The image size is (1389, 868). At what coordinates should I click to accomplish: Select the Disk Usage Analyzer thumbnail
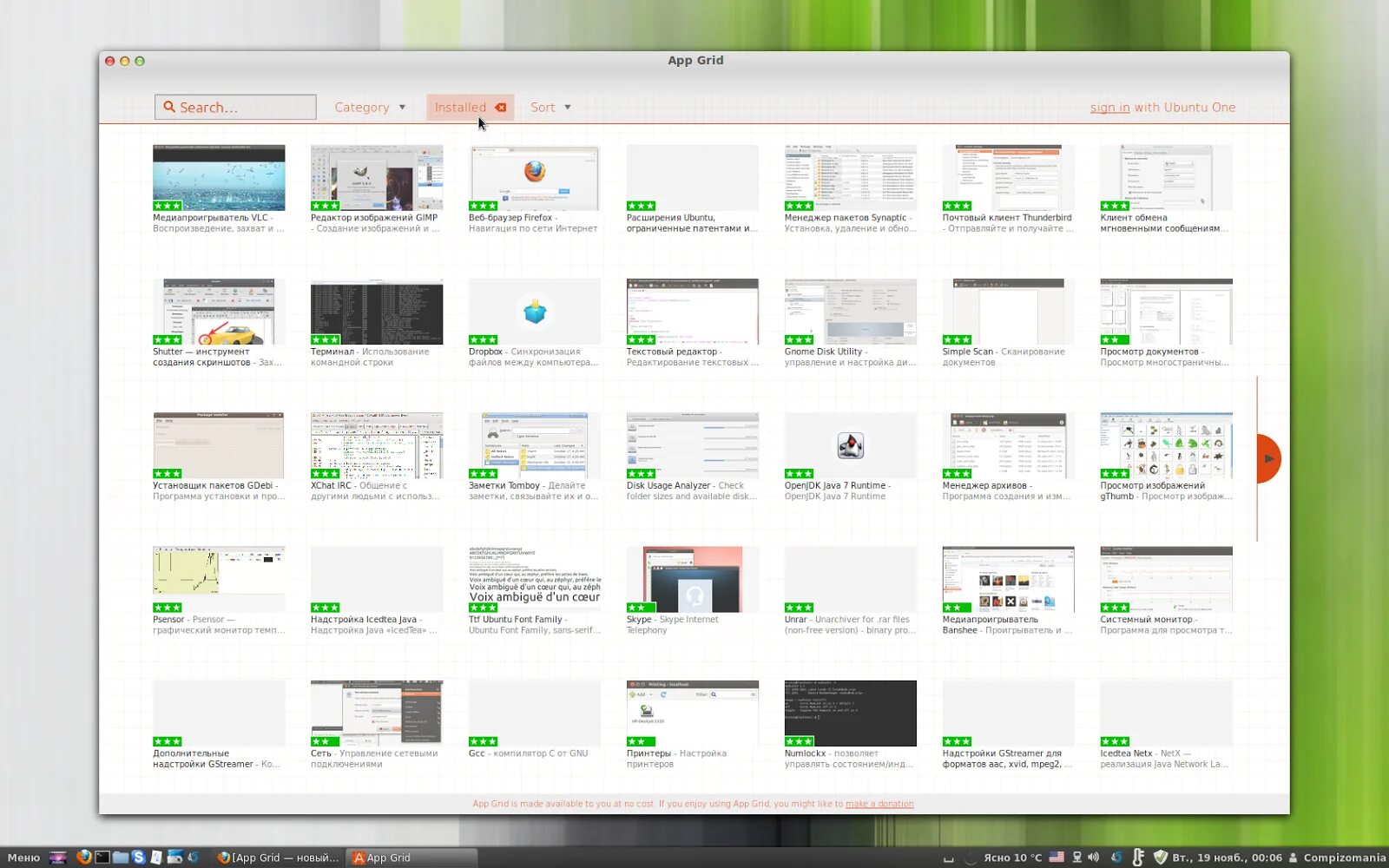693,445
